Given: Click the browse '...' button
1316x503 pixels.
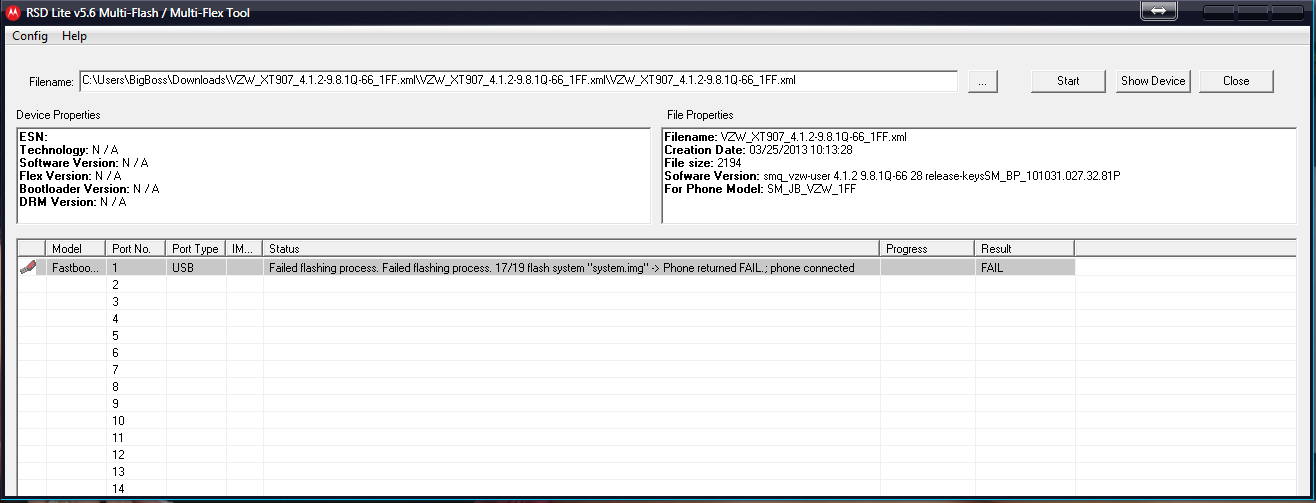Looking at the screenshot, I should coord(983,81).
